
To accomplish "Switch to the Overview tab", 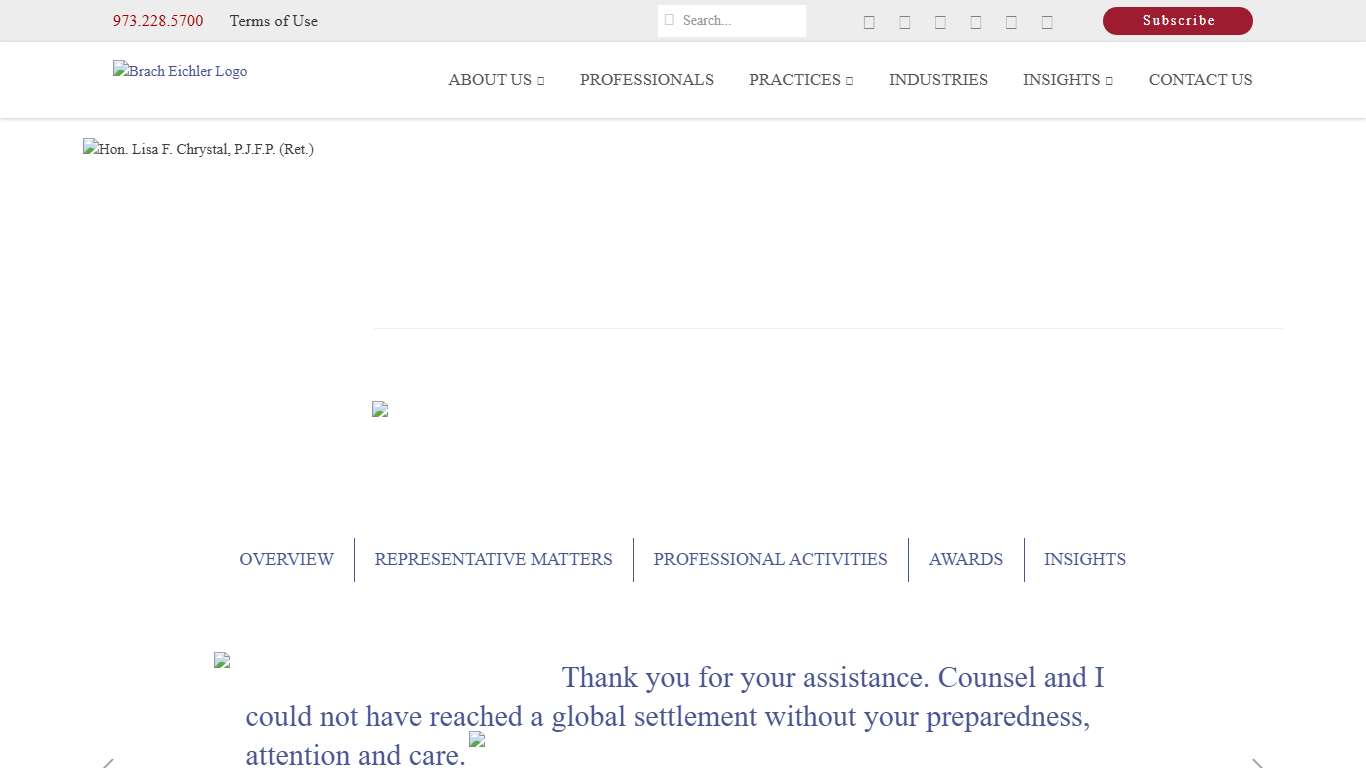I will pyautogui.click(x=286, y=560).
